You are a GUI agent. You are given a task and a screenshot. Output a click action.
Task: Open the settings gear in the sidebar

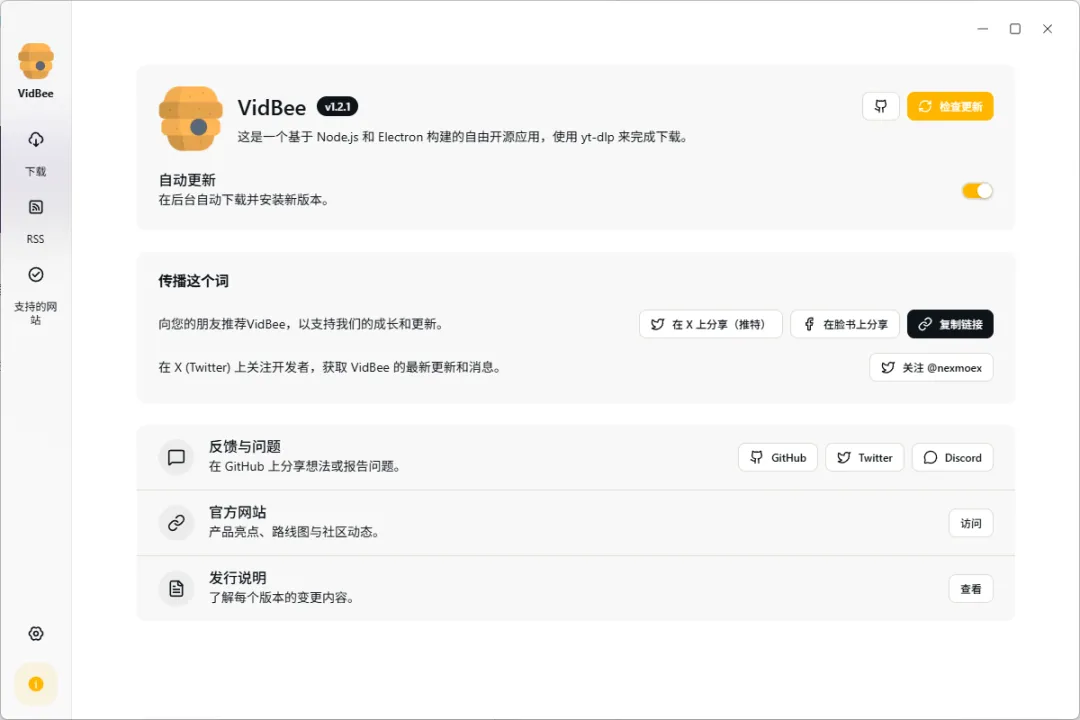pos(36,634)
